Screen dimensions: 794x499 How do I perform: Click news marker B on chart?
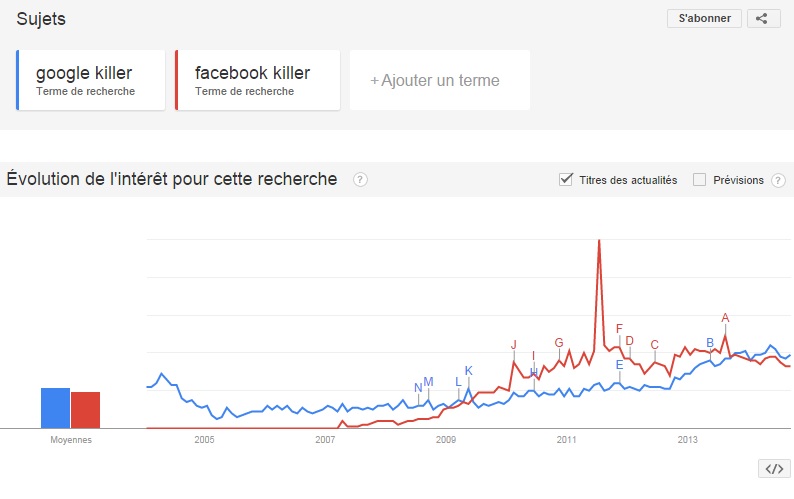710,343
